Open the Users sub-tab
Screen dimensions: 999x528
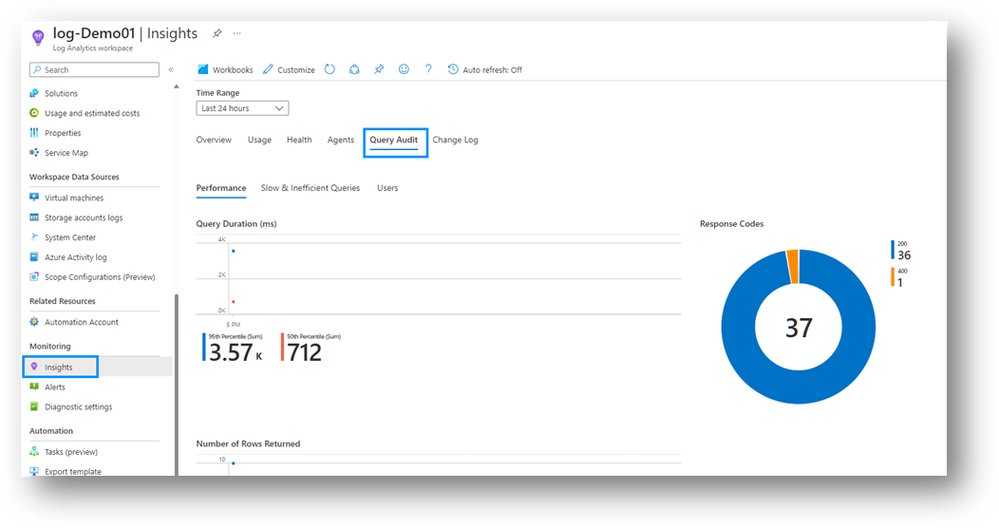(x=387, y=188)
